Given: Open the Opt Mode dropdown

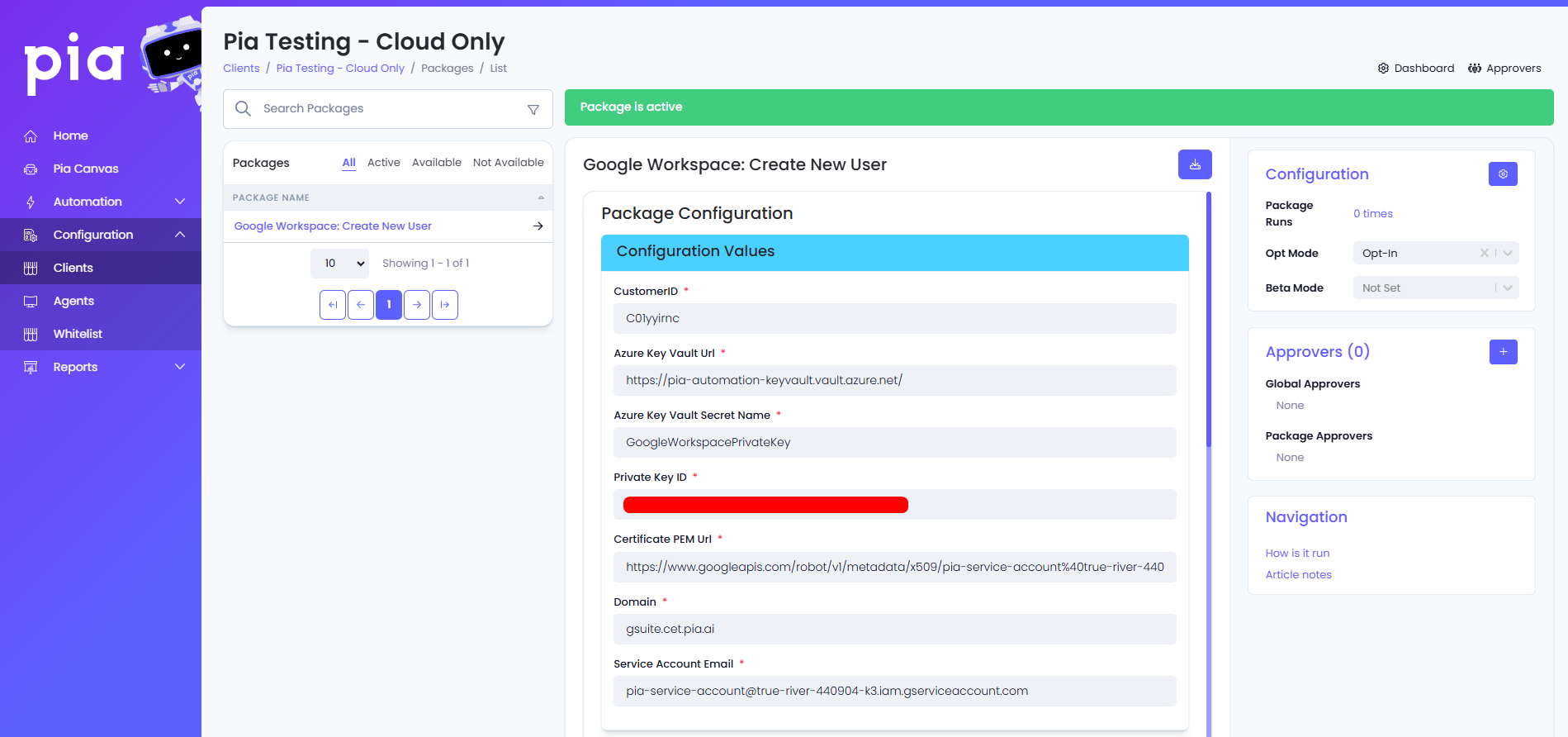Looking at the screenshot, I should pos(1507,253).
